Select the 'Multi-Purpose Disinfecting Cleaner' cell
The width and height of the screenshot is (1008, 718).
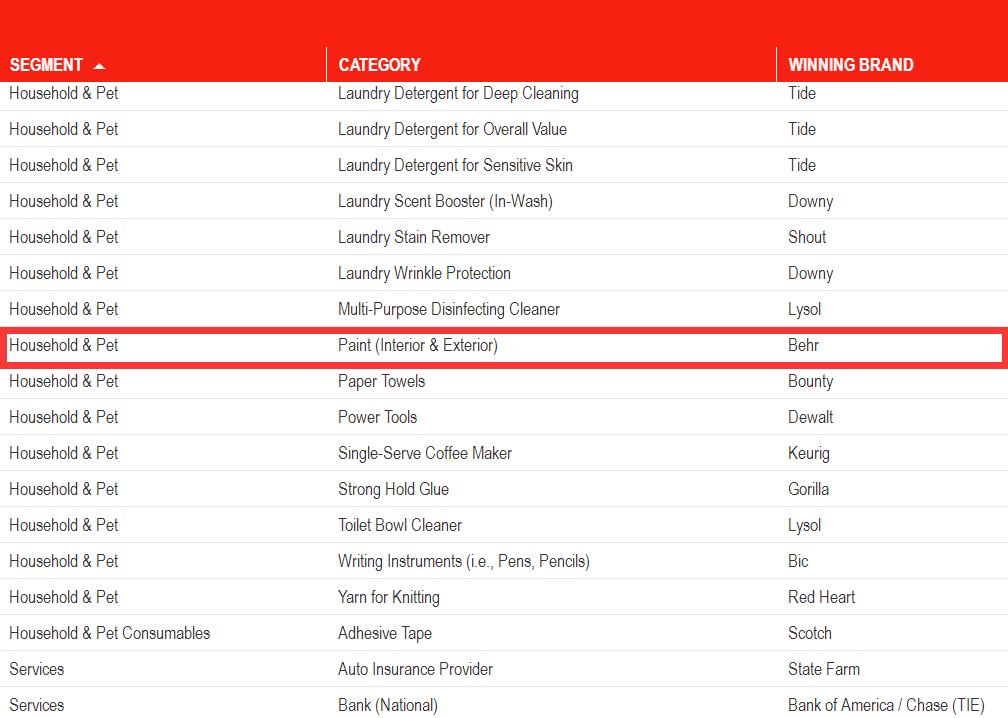tap(449, 309)
